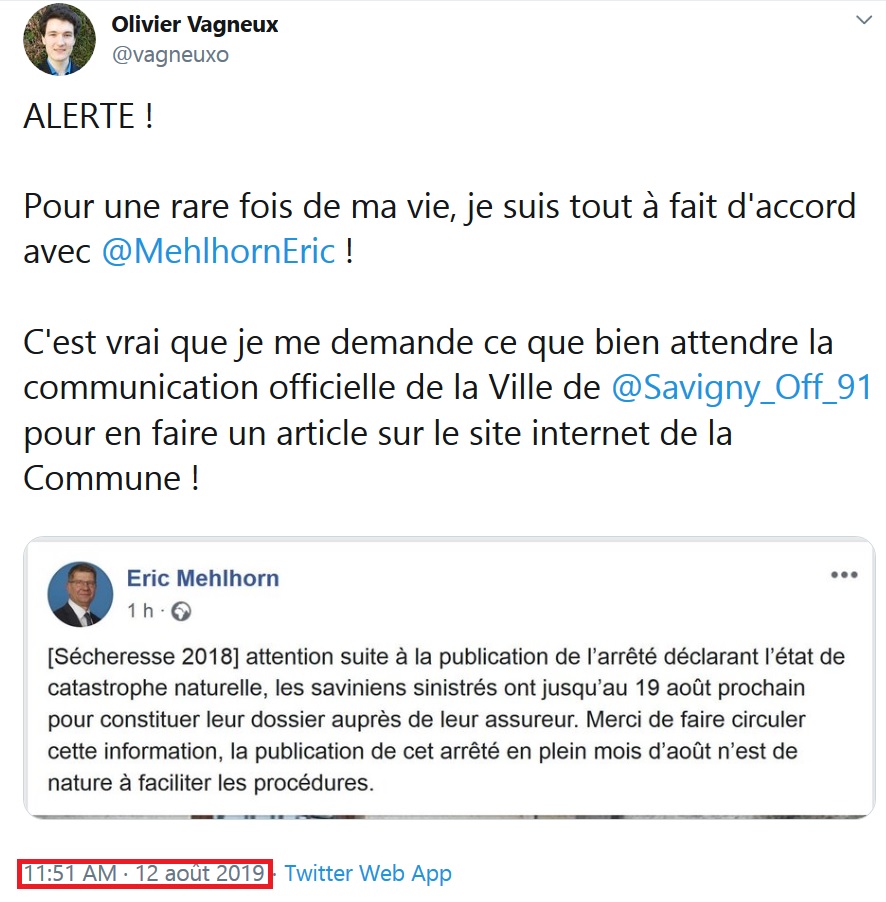Image resolution: width=886 pixels, height=902 pixels.
Task: Open the Olivier Vagneux display name link
Action: pyautogui.click(x=194, y=25)
